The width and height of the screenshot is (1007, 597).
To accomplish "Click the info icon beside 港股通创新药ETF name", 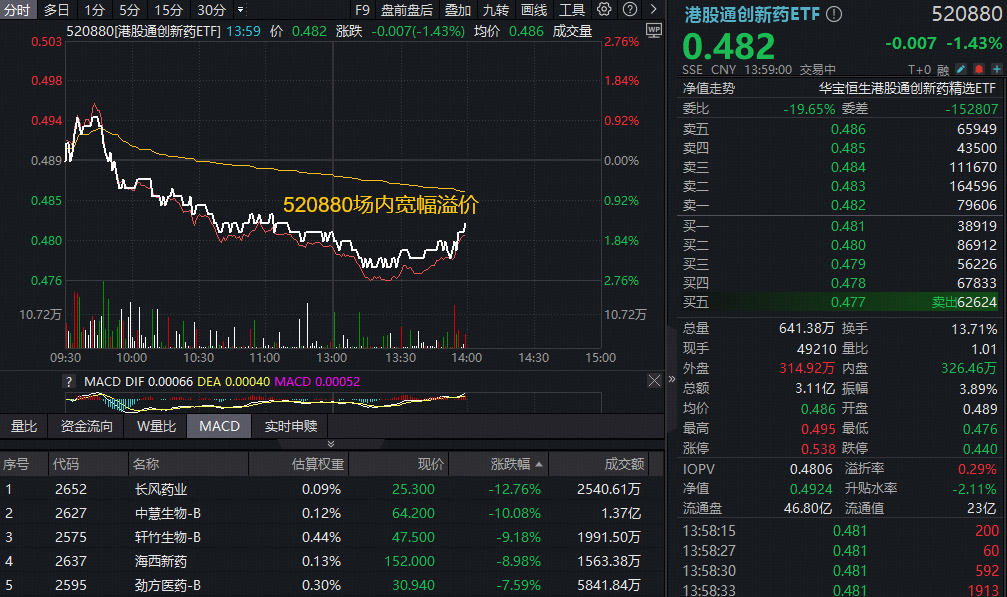I will [x=833, y=13].
